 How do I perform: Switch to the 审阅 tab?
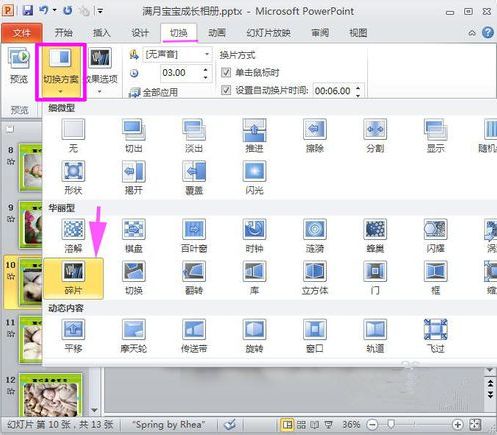coord(320,33)
